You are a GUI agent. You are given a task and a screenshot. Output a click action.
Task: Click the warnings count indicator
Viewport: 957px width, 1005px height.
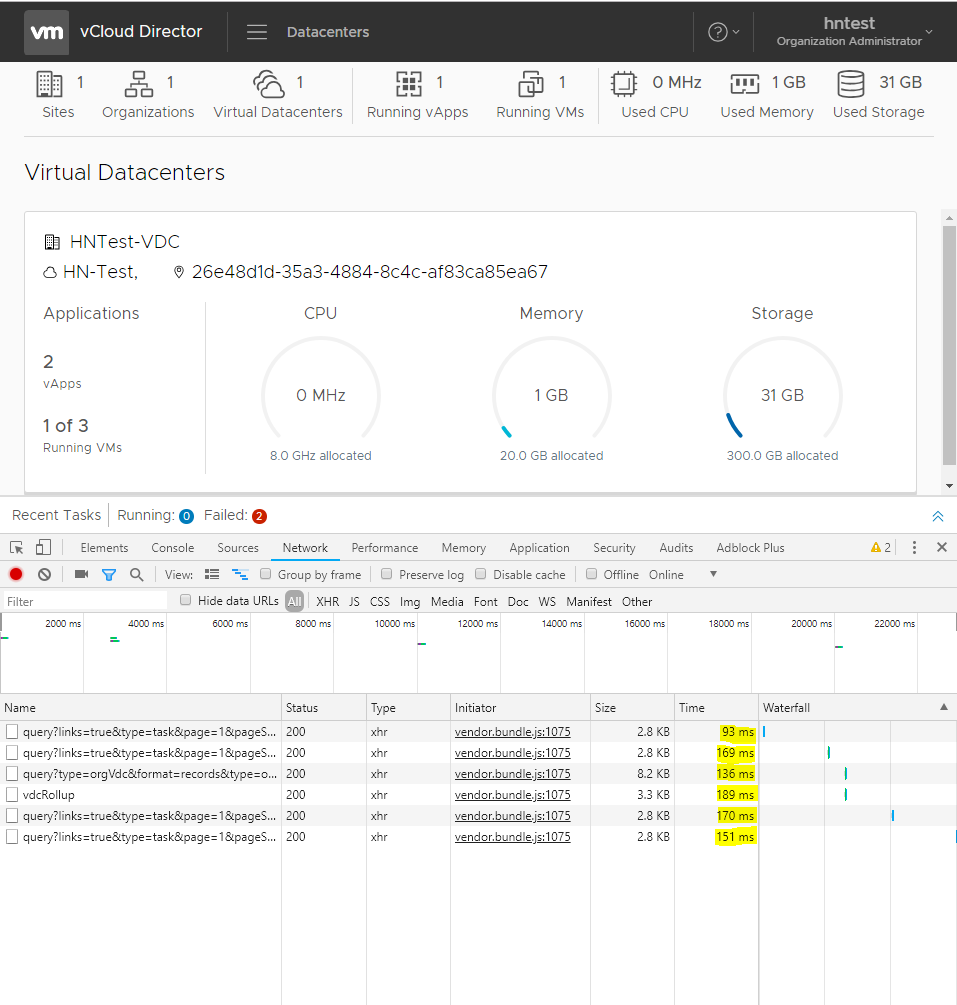(881, 547)
